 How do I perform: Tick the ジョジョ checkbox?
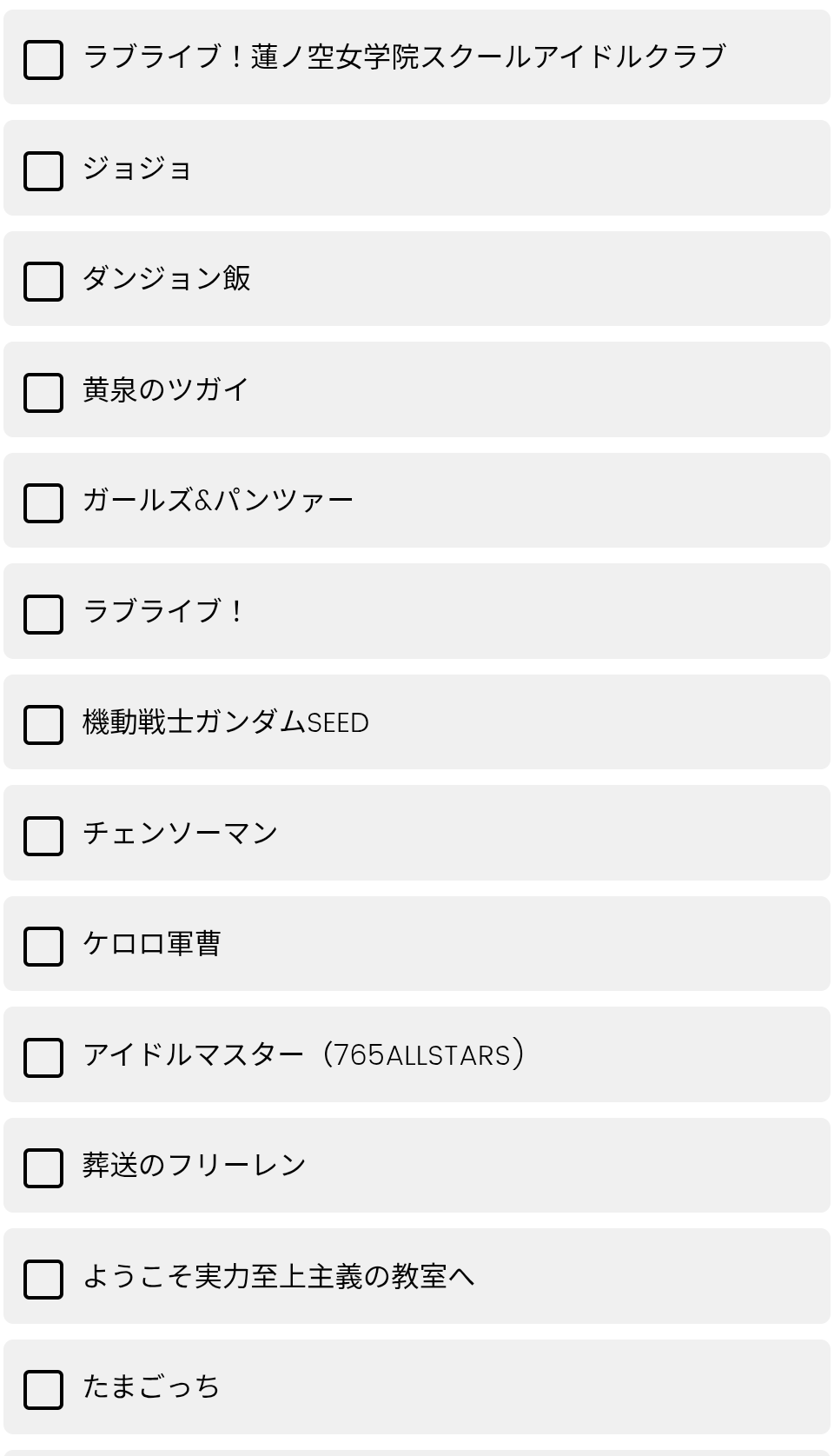pyautogui.click(x=43, y=170)
